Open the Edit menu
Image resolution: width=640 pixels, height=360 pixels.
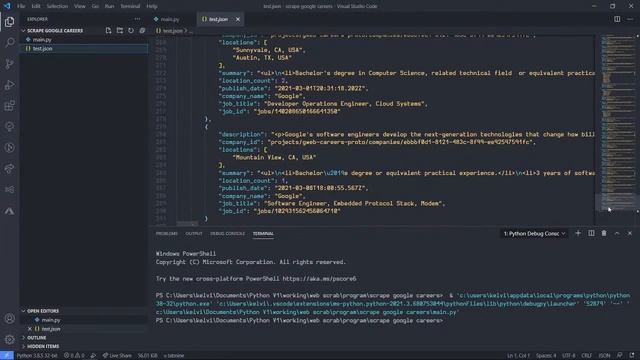(x=36, y=6)
